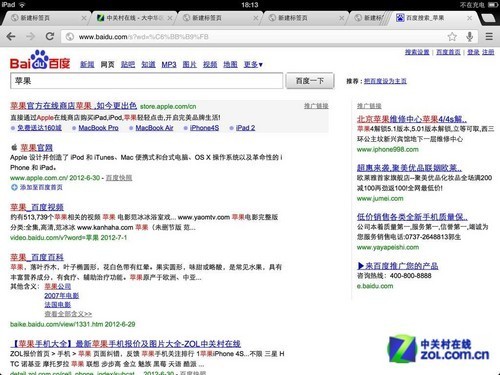
Task: Bookmark page with the star icon
Action: pyautogui.click(x=452, y=36)
